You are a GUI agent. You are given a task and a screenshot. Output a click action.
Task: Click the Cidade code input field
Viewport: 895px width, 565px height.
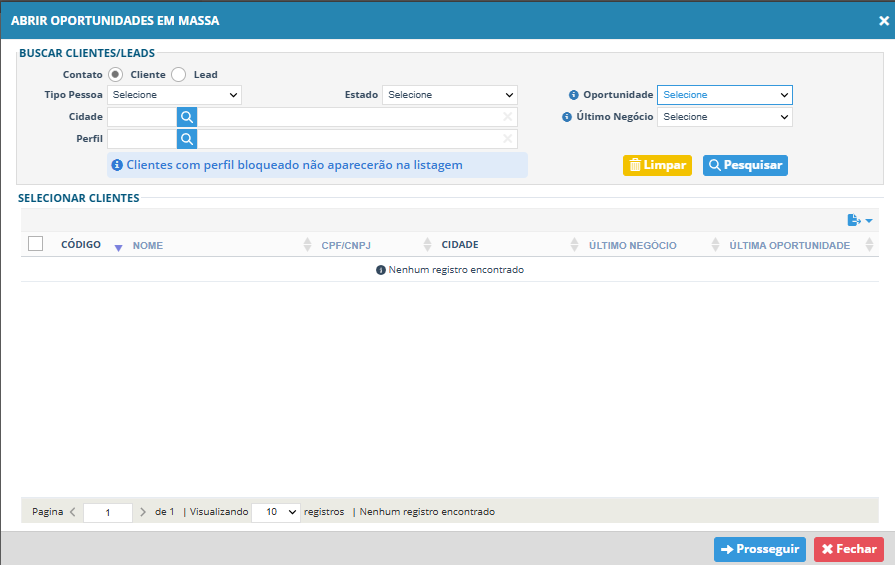click(142, 117)
